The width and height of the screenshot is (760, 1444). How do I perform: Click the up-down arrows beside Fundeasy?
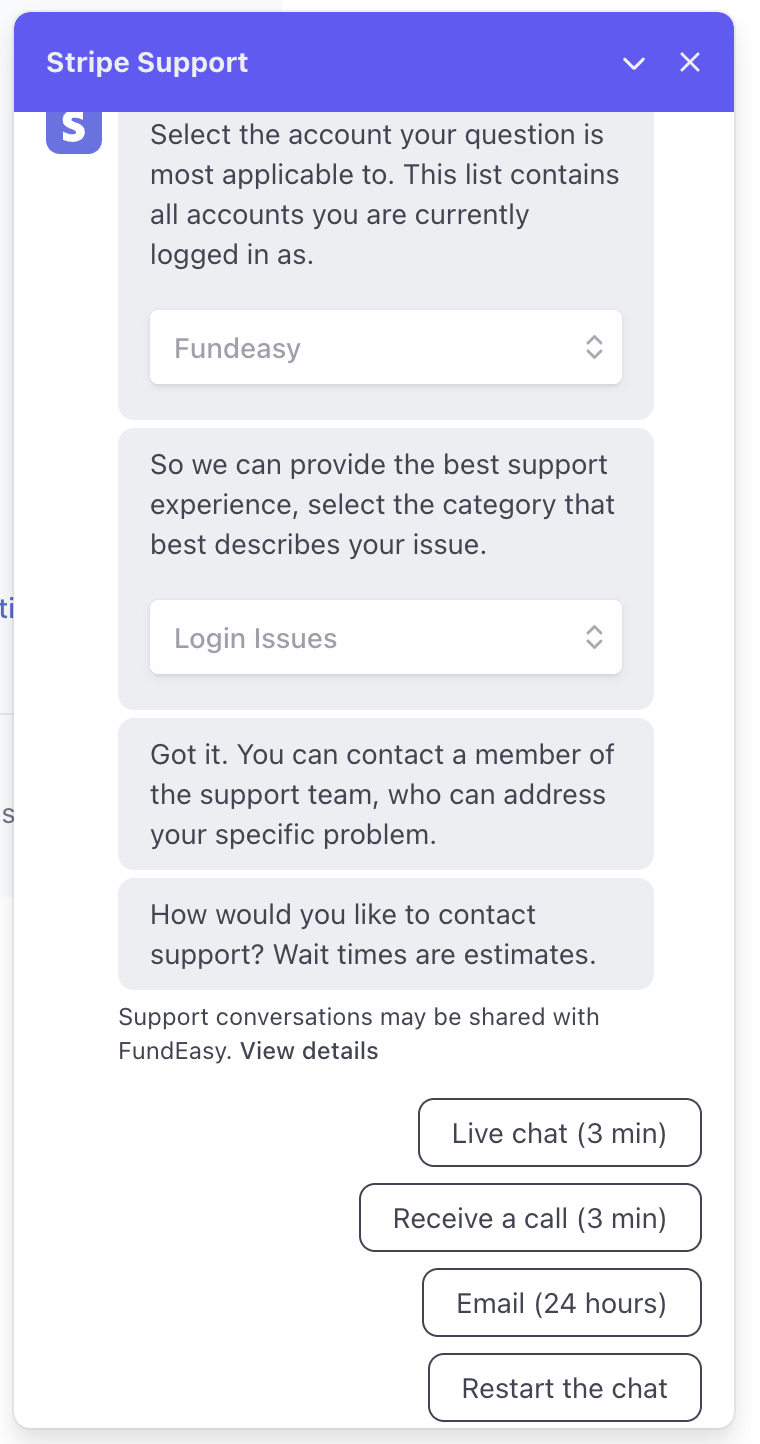pyautogui.click(x=594, y=347)
